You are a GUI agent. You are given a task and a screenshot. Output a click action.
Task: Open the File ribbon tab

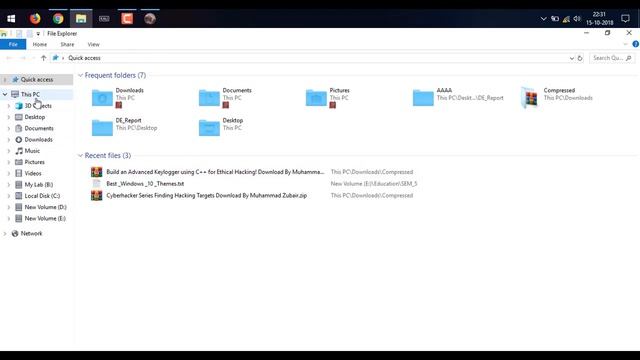click(13, 44)
